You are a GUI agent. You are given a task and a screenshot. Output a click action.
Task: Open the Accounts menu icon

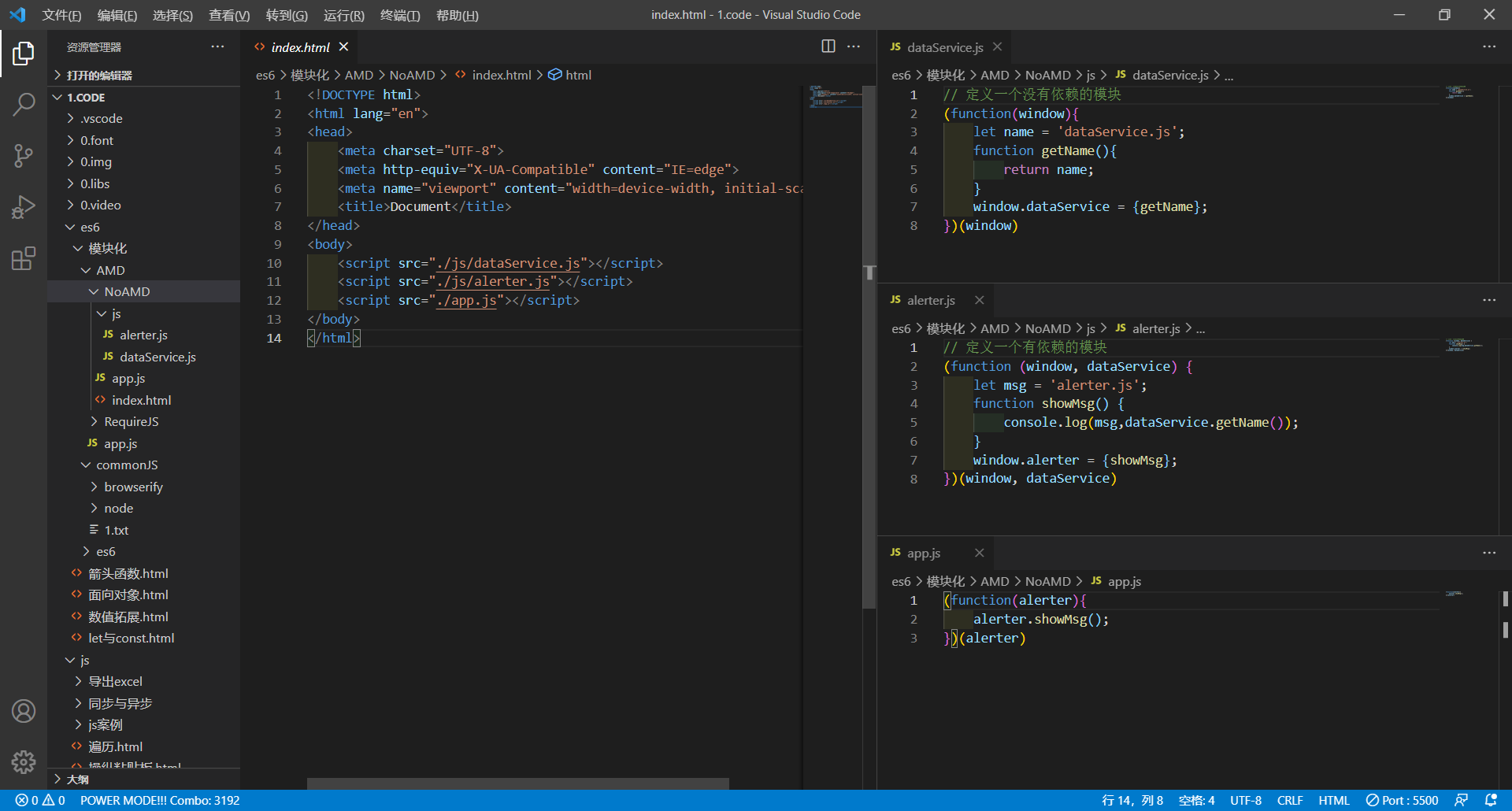click(x=24, y=711)
